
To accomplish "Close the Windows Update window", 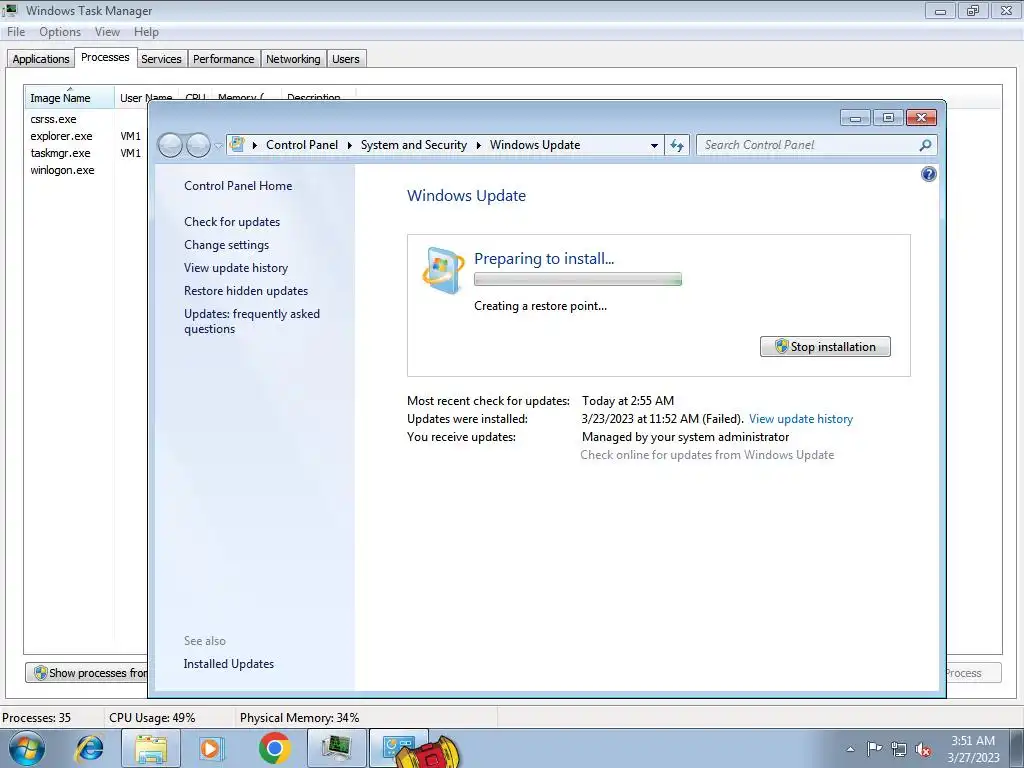I will (921, 118).
